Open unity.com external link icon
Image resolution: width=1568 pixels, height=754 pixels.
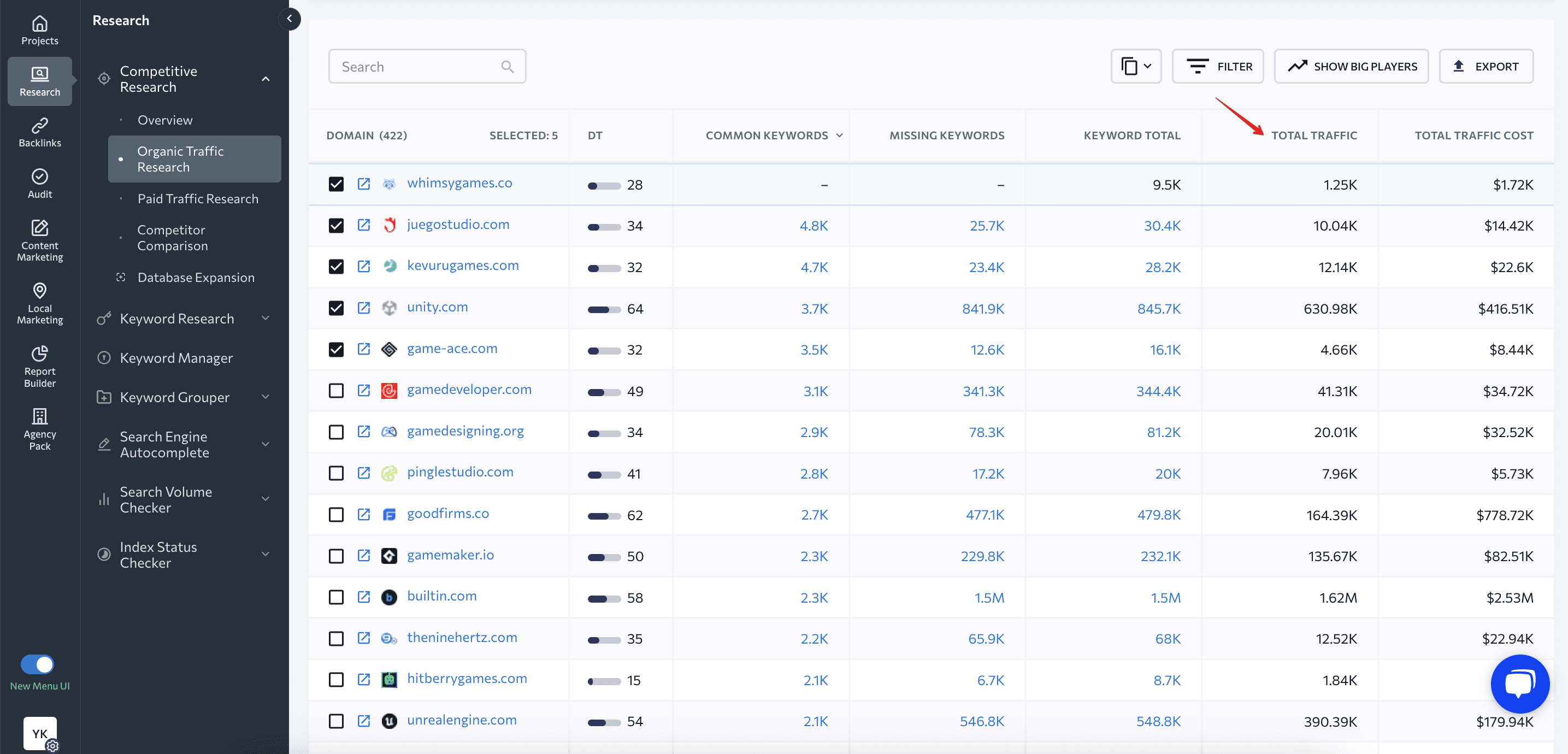tap(363, 308)
